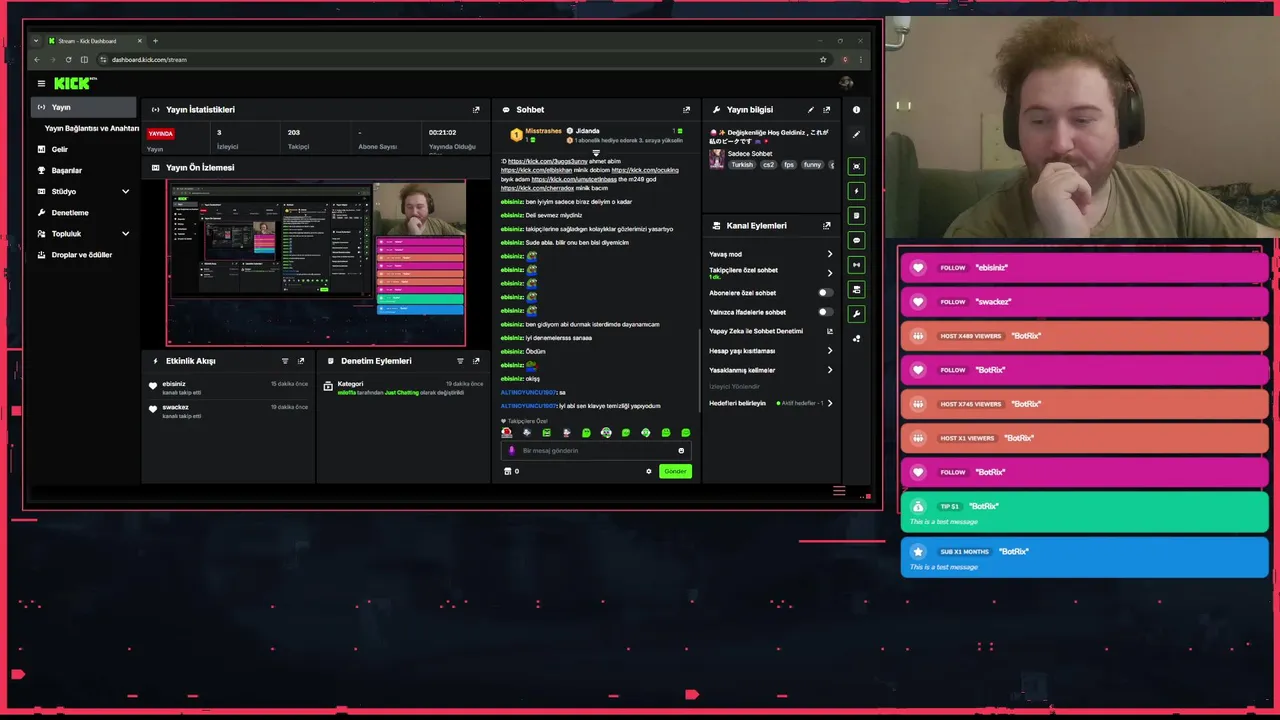The height and width of the screenshot is (720, 1280).
Task: Click the chat scrollbar
Action: coord(698,368)
